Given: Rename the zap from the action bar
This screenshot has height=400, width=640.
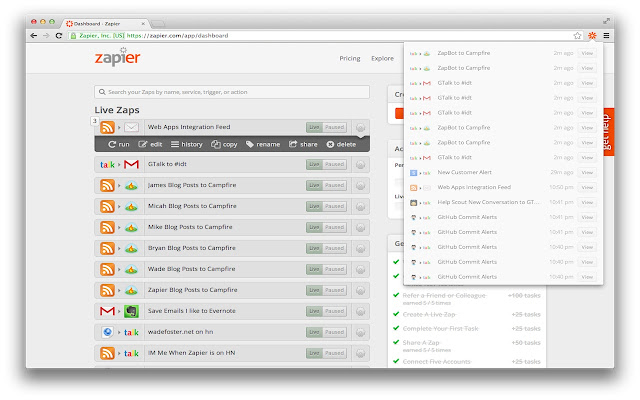Looking at the screenshot, I should point(263,144).
